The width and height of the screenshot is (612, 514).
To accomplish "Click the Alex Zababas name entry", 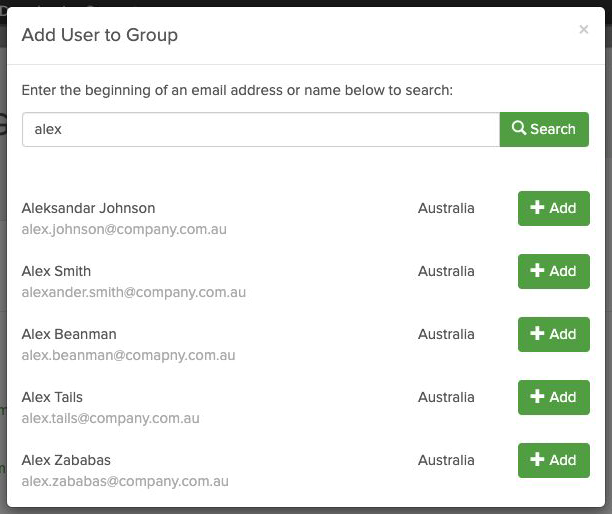I will (66, 460).
